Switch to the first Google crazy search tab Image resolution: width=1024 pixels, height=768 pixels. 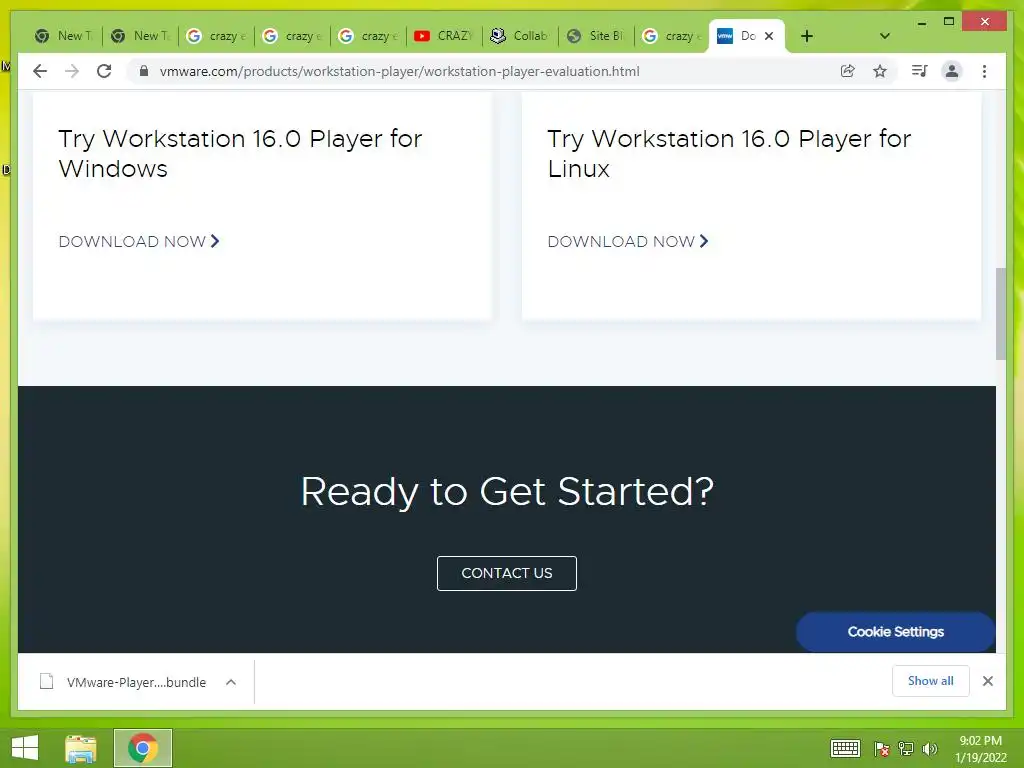point(216,36)
